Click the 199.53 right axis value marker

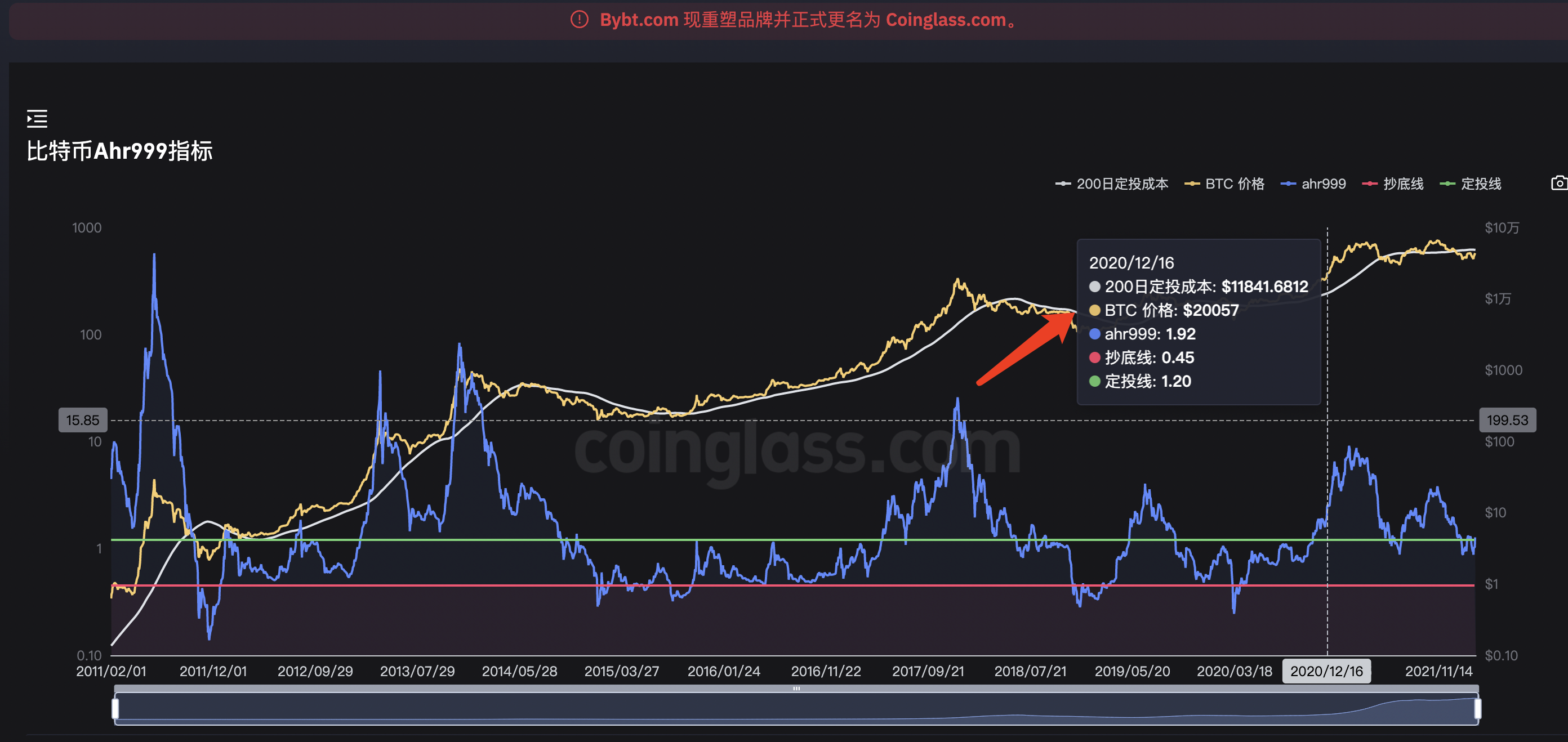point(1507,419)
